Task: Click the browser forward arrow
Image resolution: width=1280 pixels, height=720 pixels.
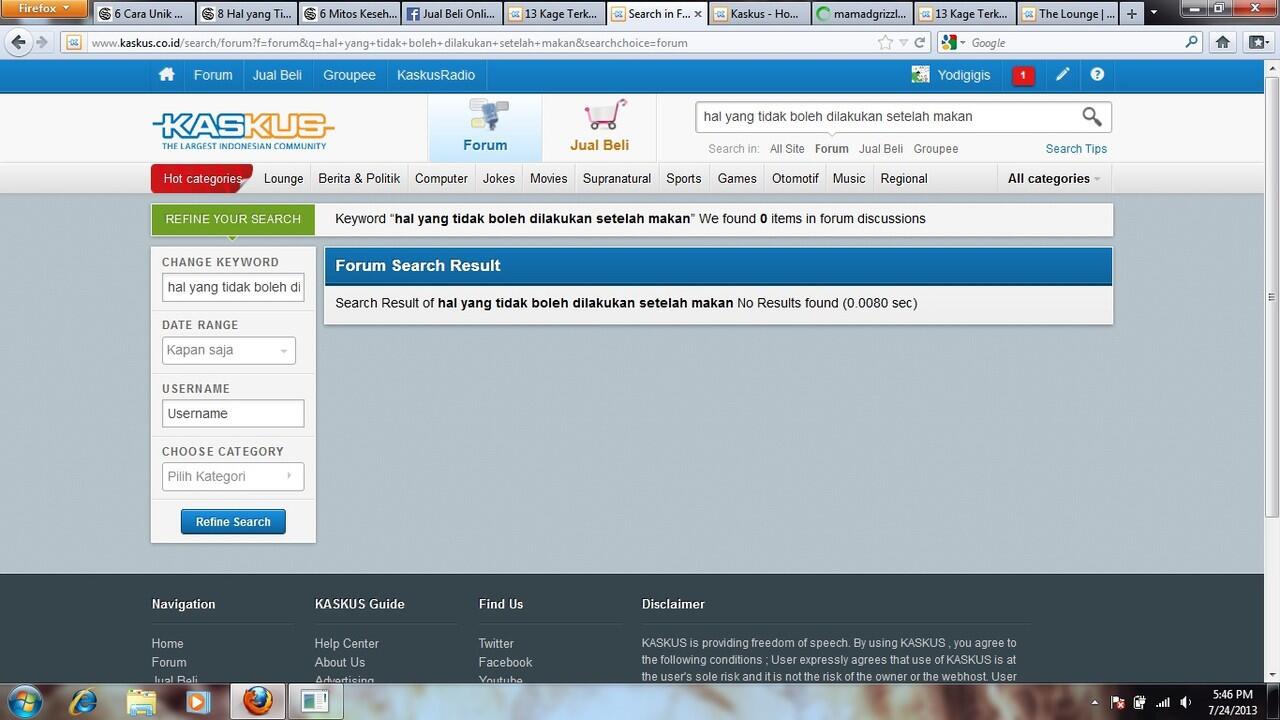Action: [42, 42]
